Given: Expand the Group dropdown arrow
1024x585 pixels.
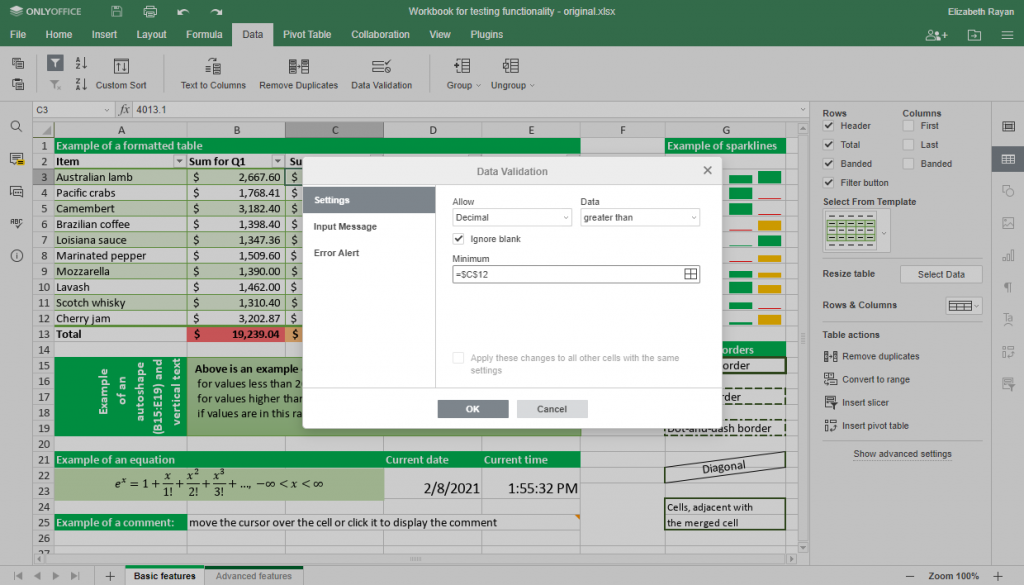Looking at the screenshot, I should pos(477,85).
